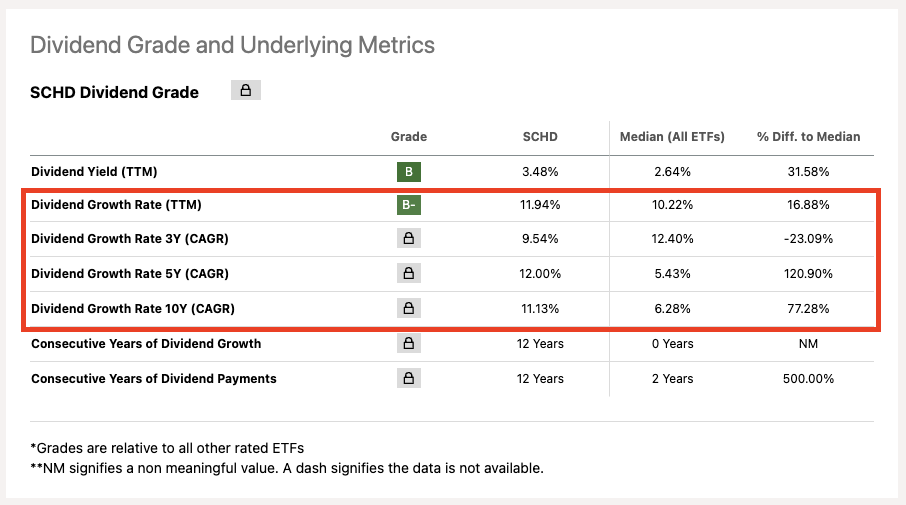This screenshot has width=906, height=505.
Task: Select the -23.09% diff value
Action: [808, 239]
